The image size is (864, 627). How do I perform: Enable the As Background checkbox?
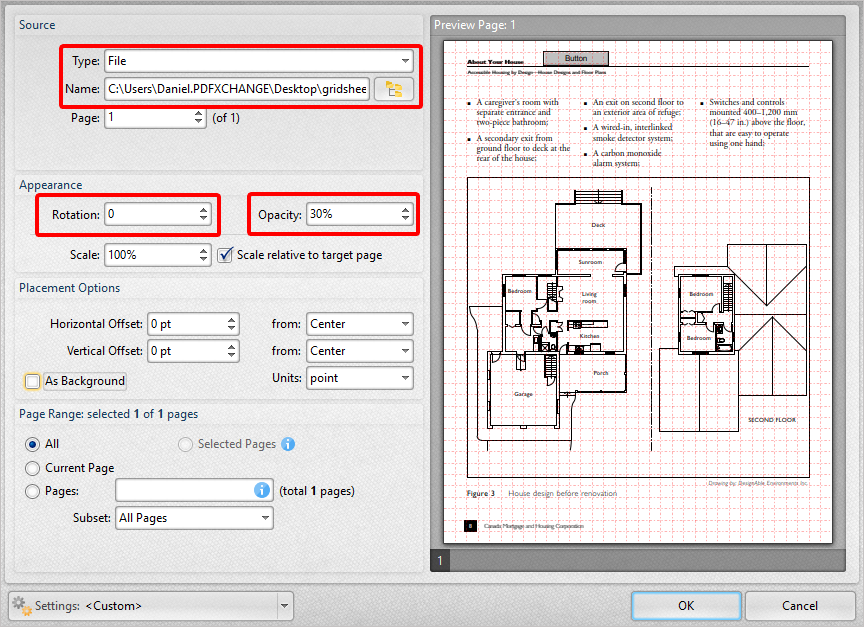coord(33,381)
